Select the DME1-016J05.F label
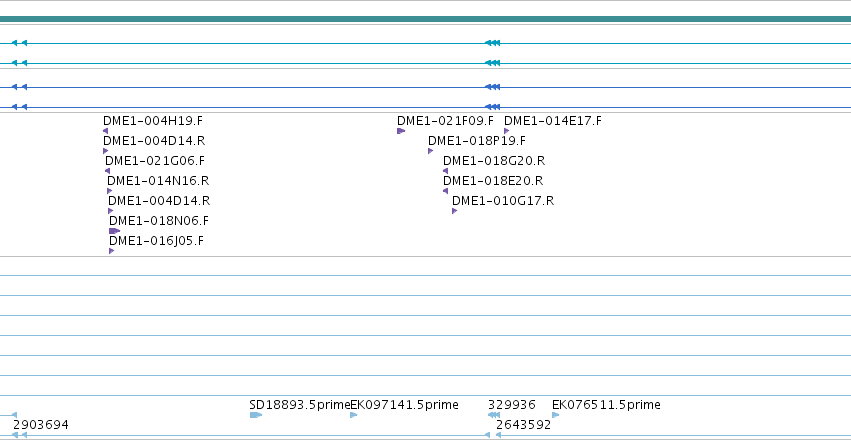Screen dimensions: 851x440 pyautogui.click(x=156, y=241)
